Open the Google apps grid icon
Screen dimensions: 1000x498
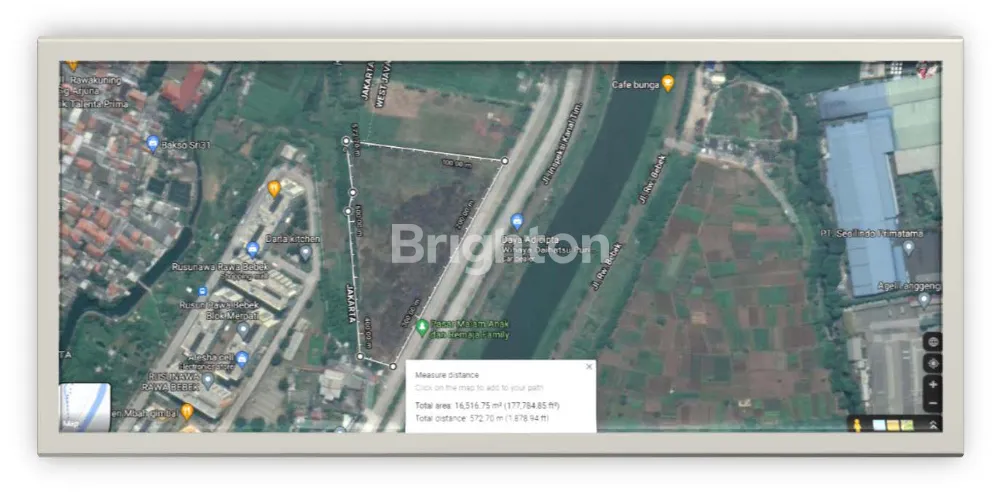[x=897, y=70]
